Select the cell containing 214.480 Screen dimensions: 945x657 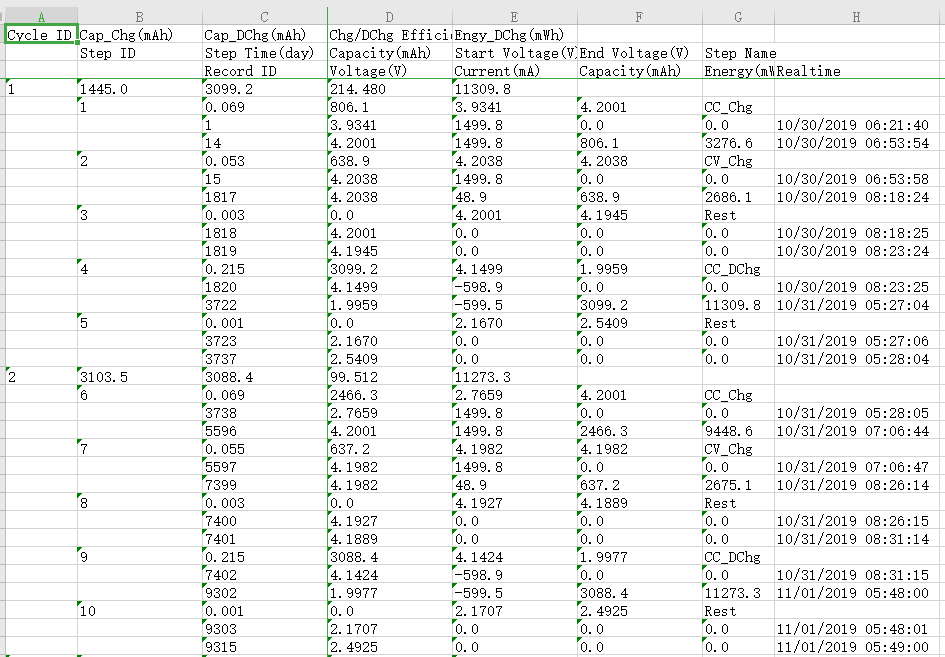[389, 89]
